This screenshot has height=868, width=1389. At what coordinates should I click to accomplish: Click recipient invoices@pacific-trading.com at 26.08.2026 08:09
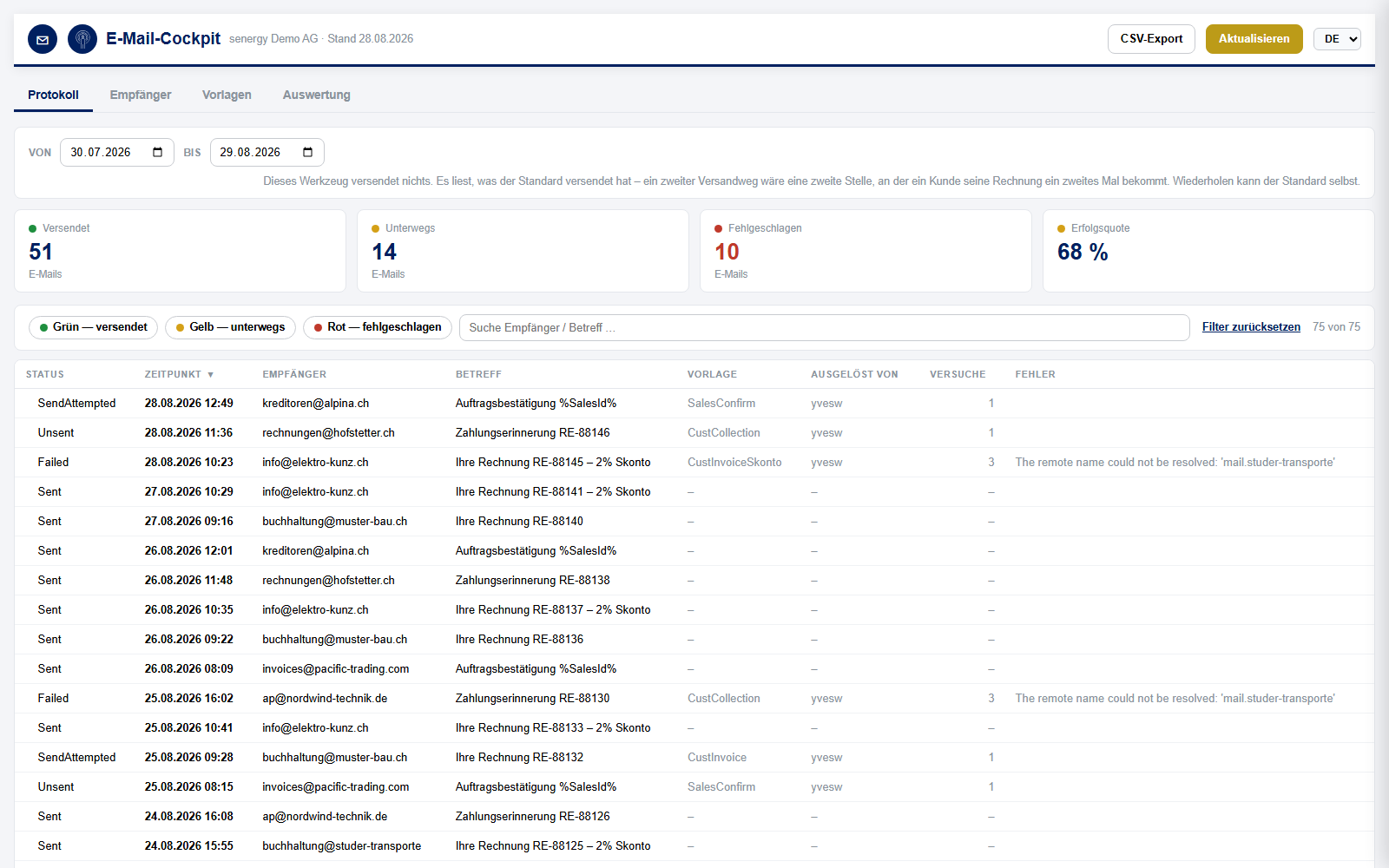coord(335,669)
